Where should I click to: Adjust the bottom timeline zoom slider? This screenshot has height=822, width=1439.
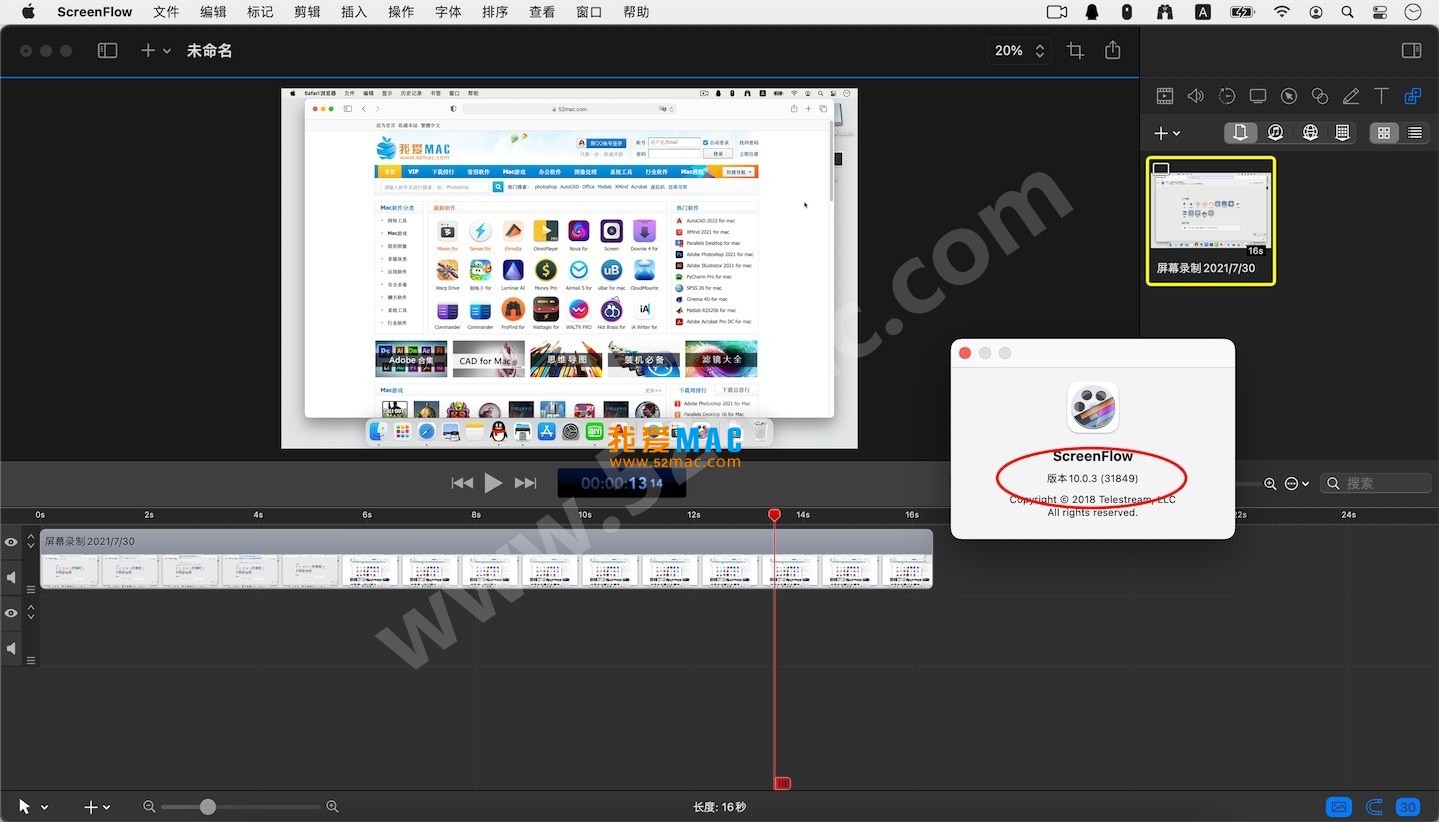pos(240,806)
